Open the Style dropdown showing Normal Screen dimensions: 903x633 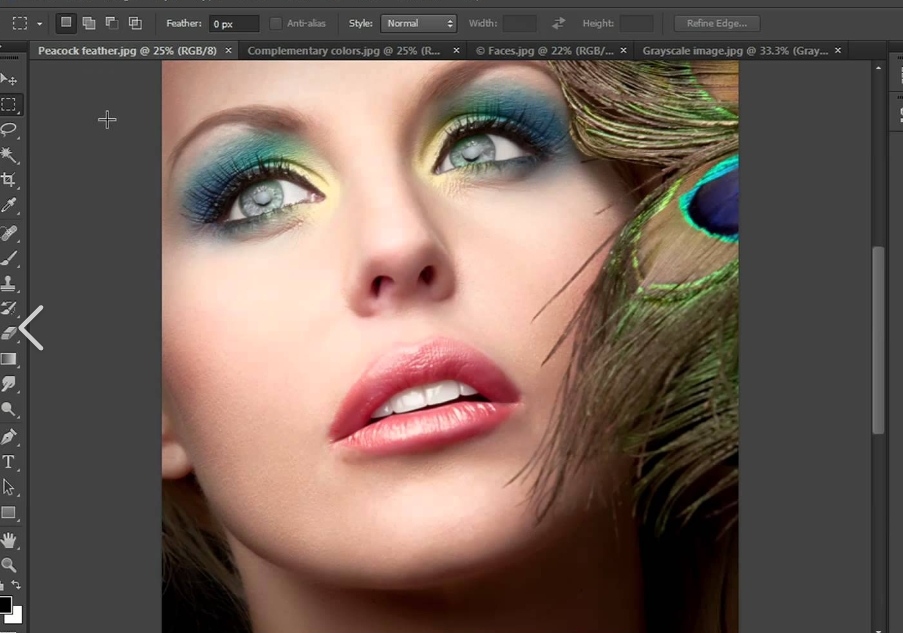[418, 23]
